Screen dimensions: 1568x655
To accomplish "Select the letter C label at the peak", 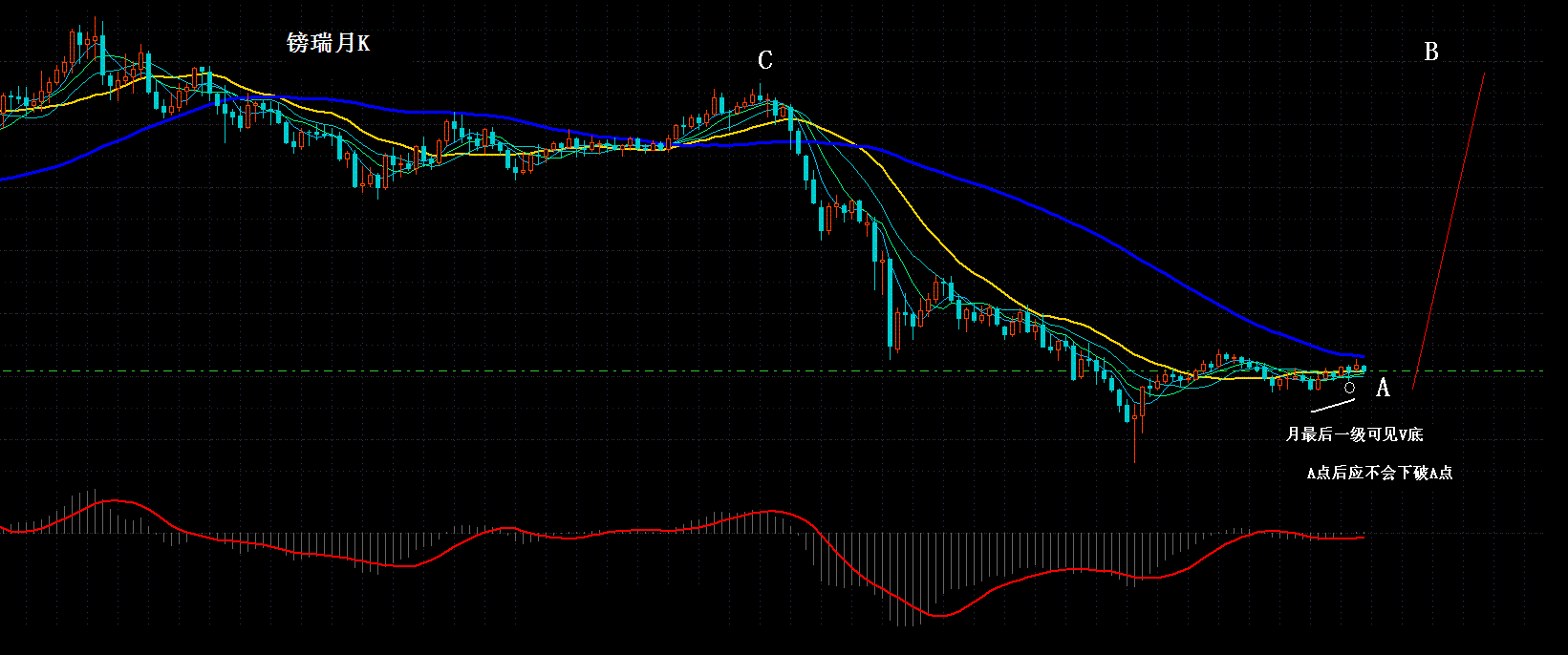I will pos(764,60).
